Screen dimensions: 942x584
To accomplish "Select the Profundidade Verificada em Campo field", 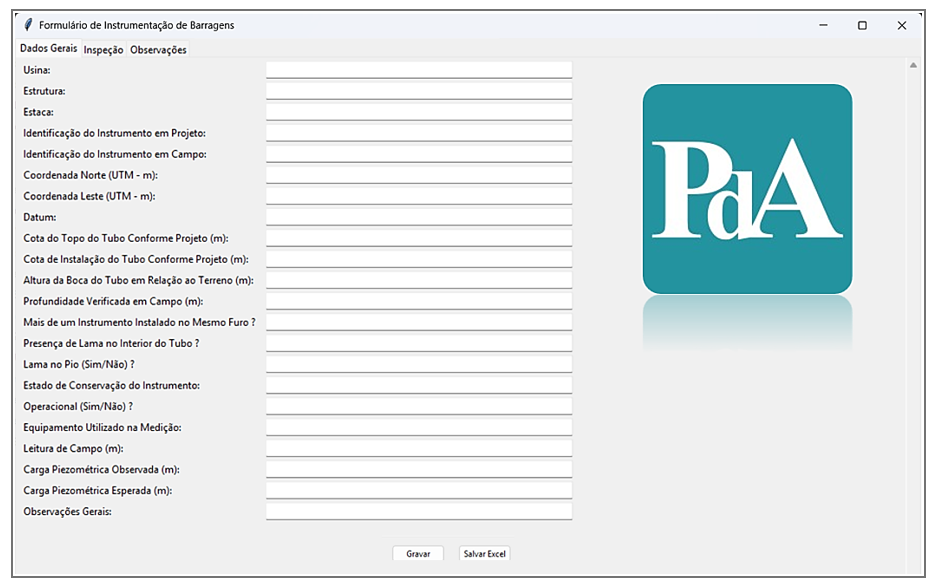I will tap(419, 301).
